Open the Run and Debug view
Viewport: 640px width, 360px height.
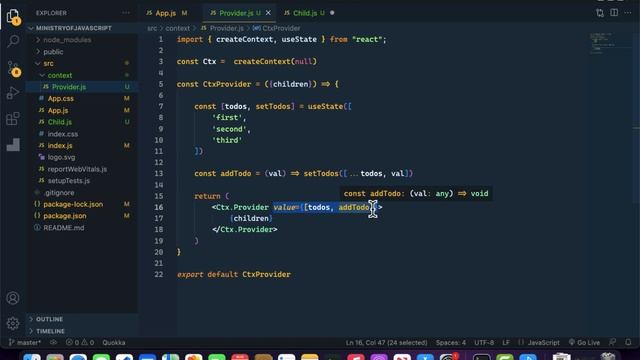tap(13, 93)
